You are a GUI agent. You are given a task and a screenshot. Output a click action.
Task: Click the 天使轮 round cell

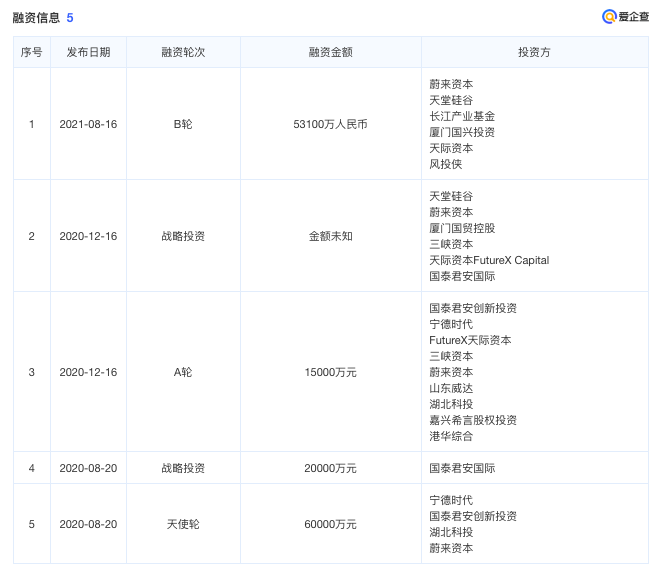pos(183,524)
